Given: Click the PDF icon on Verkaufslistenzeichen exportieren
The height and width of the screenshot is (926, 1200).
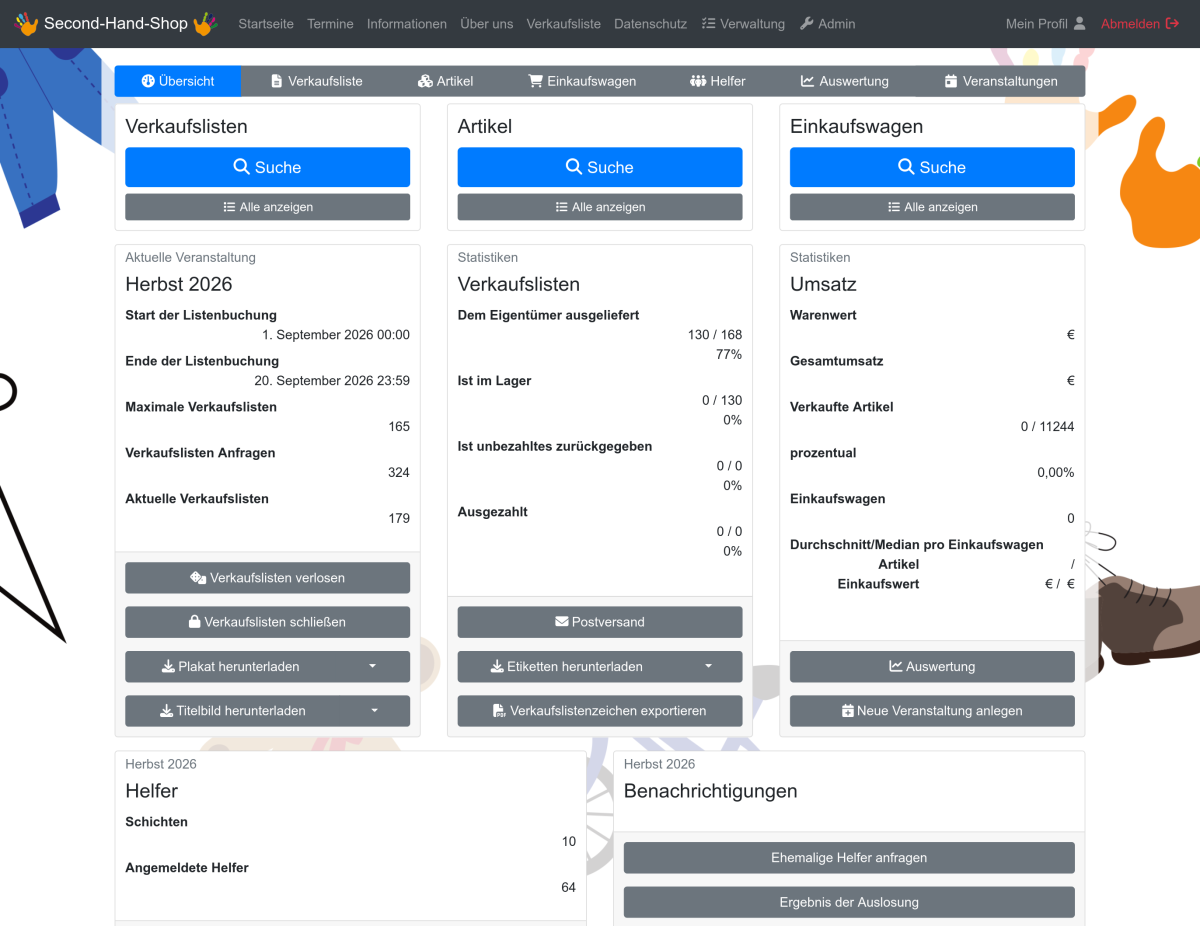Looking at the screenshot, I should tap(499, 711).
